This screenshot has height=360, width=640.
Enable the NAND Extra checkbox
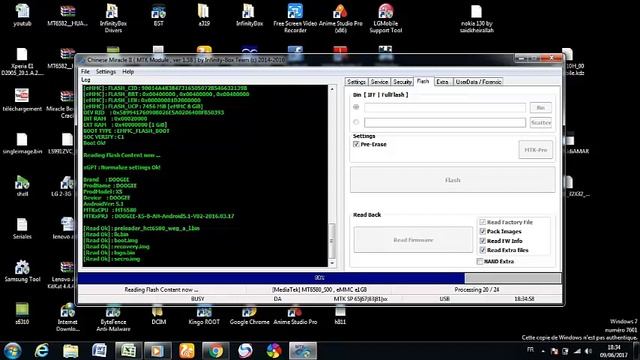(x=480, y=261)
